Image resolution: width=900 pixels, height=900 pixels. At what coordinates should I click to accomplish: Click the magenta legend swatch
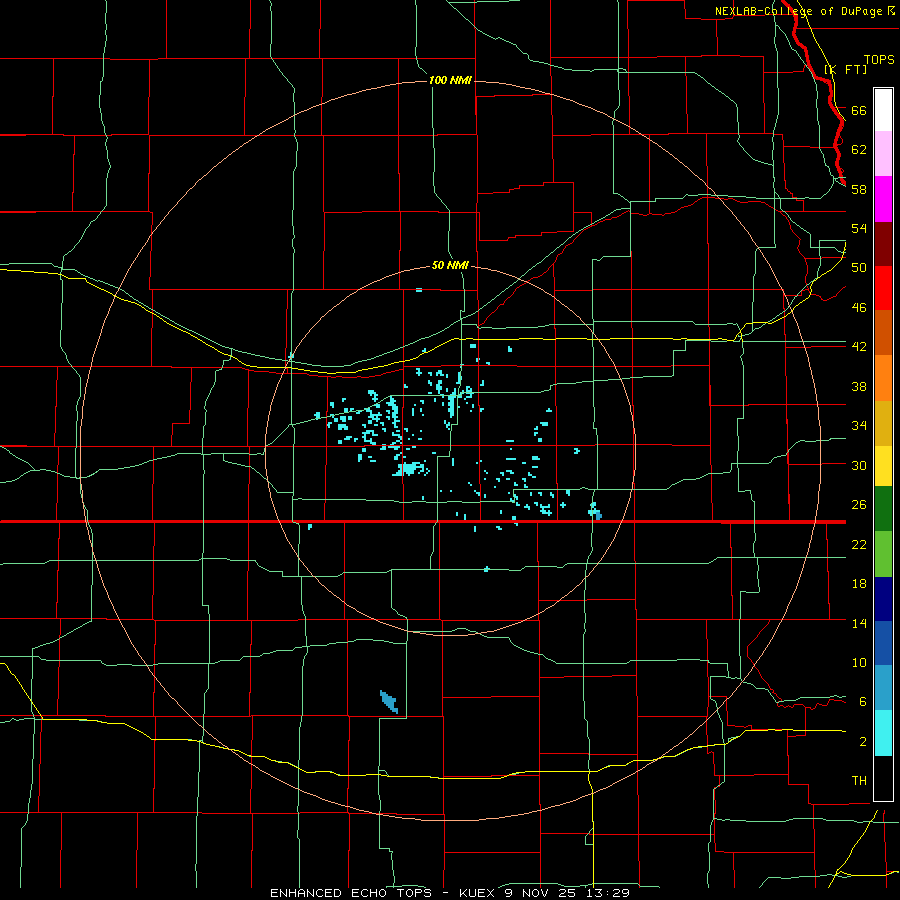point(883,199)
